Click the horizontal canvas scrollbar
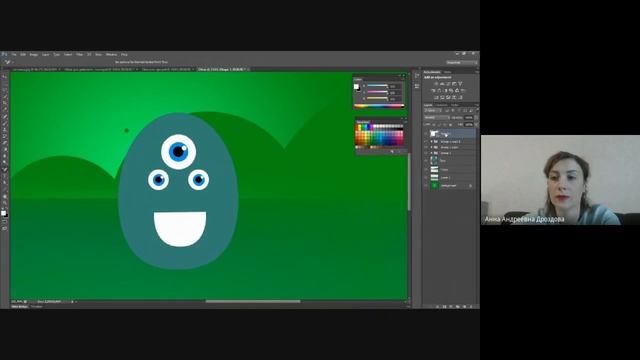640x360 pixels. [253, 302]
